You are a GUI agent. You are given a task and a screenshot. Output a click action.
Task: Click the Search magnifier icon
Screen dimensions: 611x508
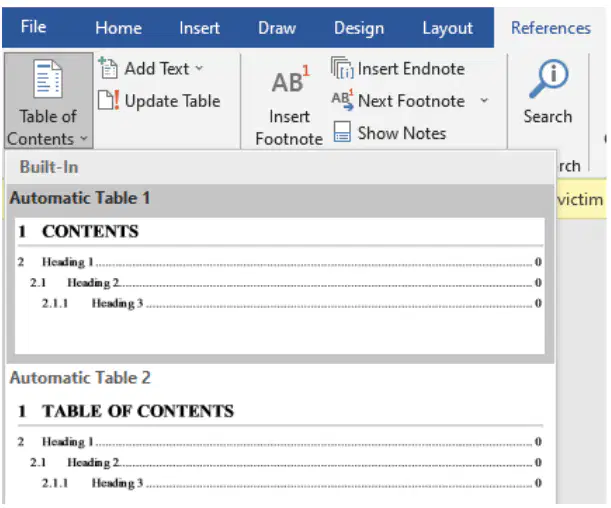549,78
